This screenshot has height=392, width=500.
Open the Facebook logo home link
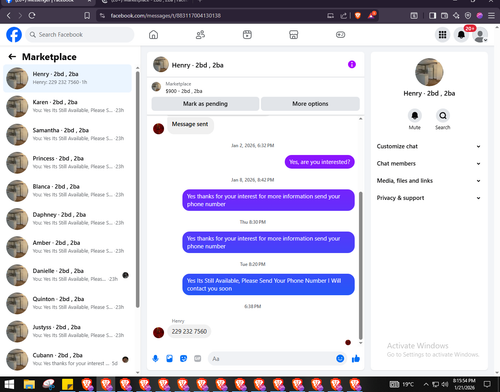[x=14, y=35]
